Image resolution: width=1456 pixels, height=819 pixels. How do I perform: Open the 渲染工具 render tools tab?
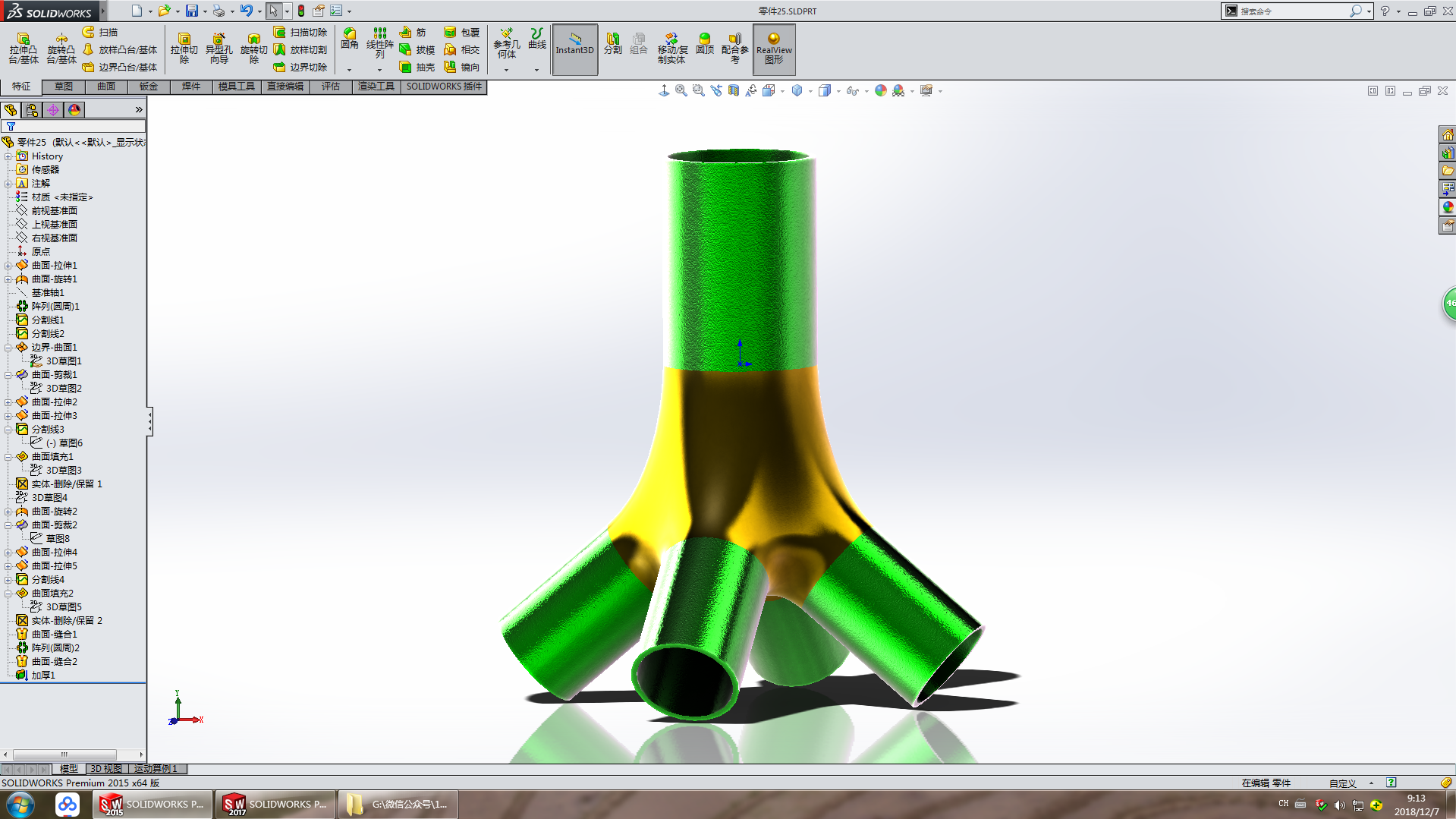click(376, 87)
